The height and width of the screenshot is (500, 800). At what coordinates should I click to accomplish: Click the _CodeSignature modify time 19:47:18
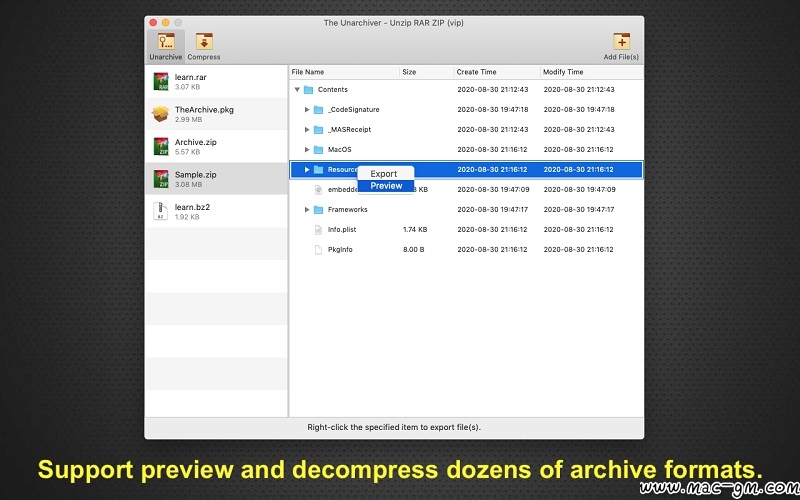[579, 110]
